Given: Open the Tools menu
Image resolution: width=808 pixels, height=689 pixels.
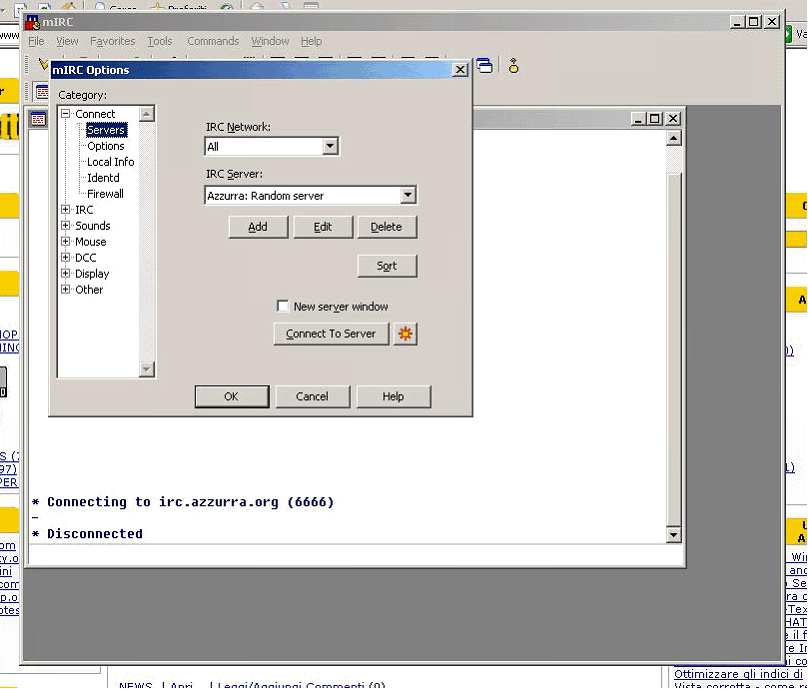Looking at the screenshot, I should [x=160, y=41].
